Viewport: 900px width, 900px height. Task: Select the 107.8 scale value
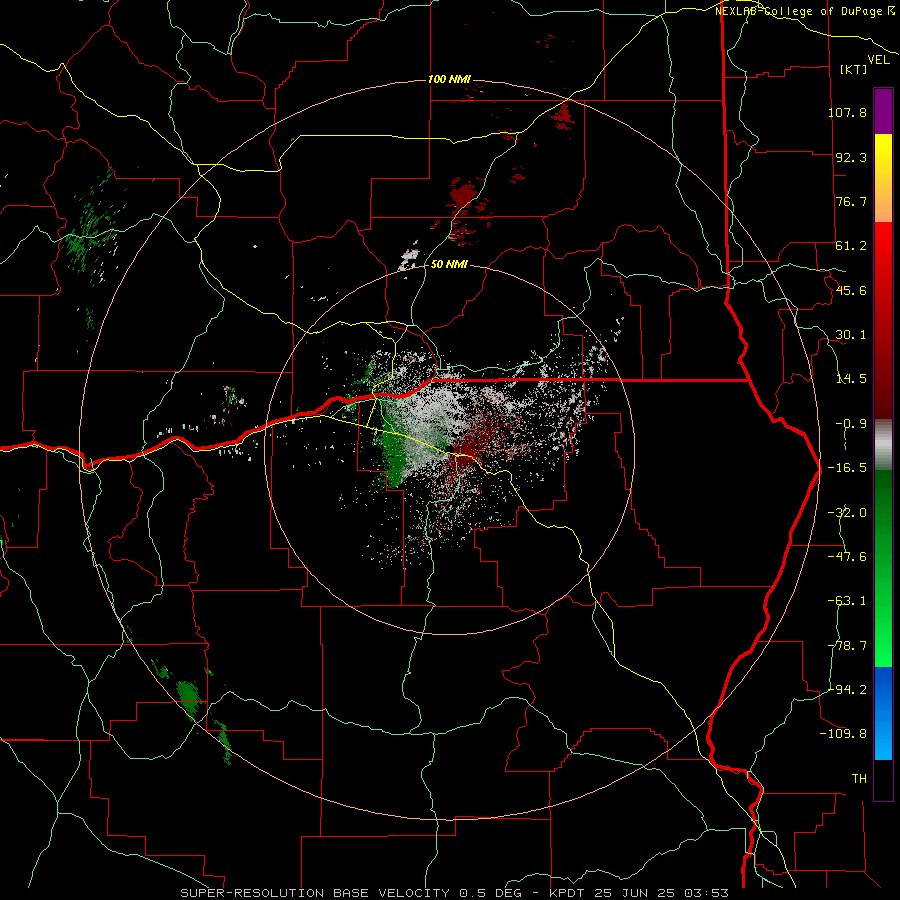(847, 112)
